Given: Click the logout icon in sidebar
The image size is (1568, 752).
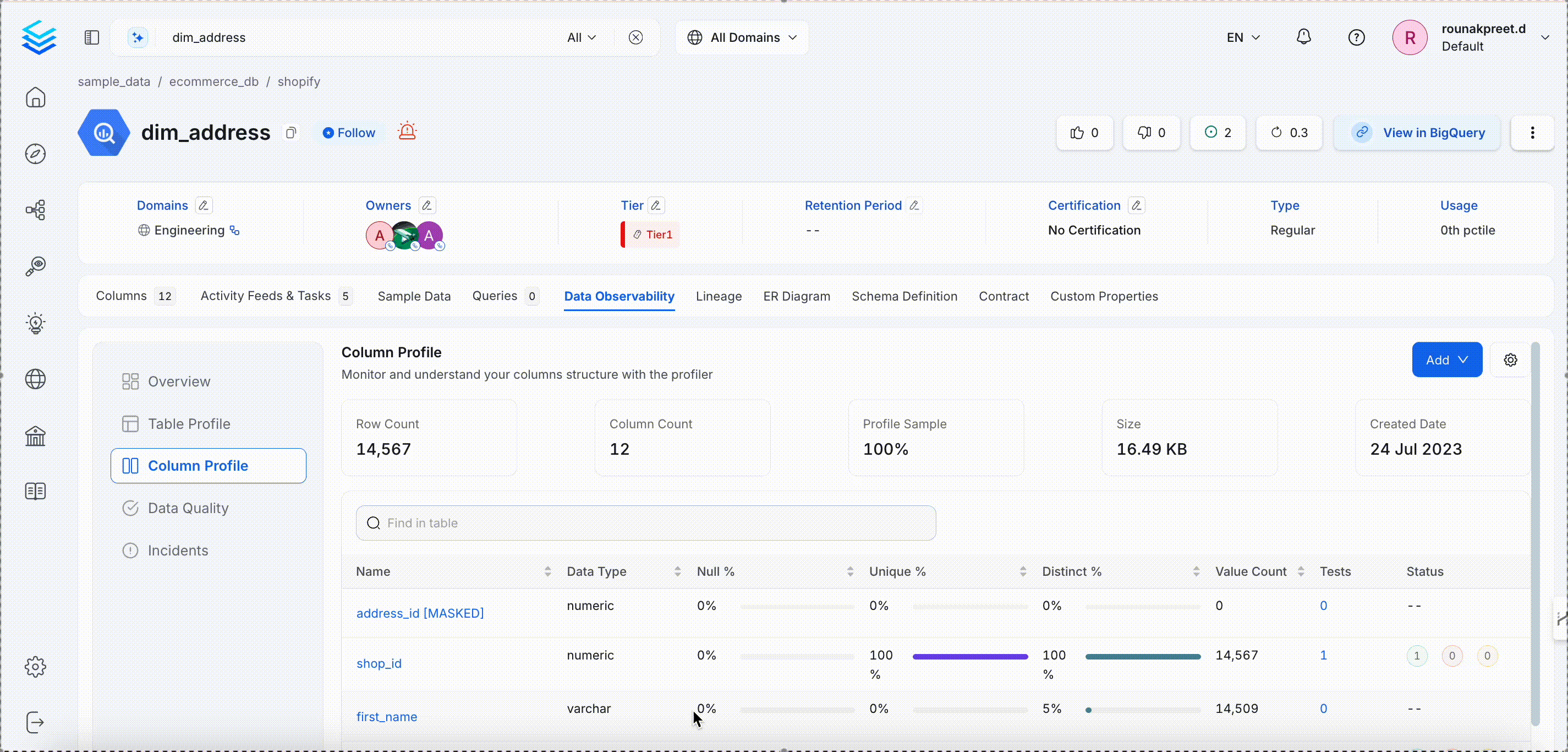Looking at the screenshot, I should [35, 723].
